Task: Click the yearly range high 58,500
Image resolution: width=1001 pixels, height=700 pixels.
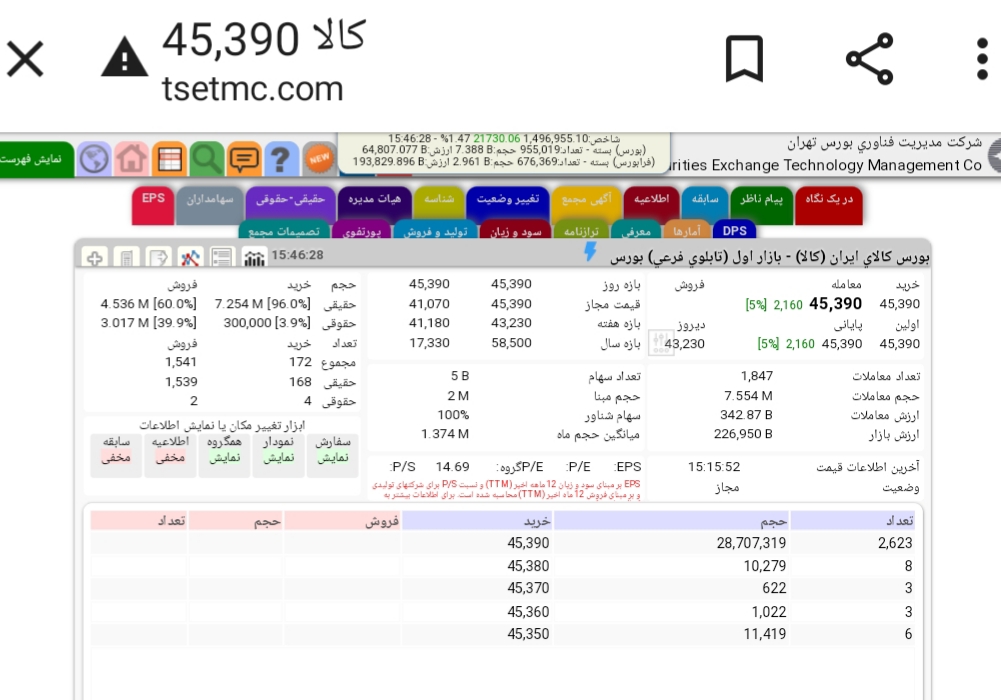Action: click(x=511, y=343)
